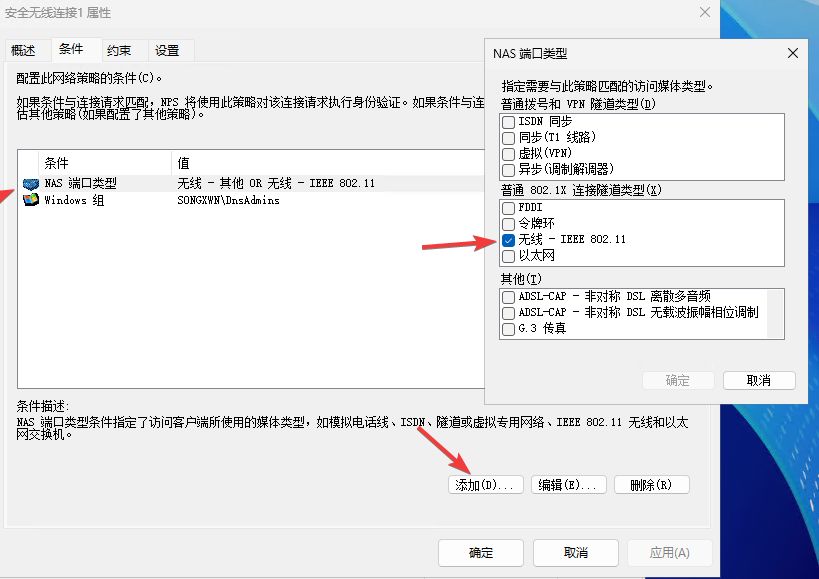Image resolution: width=819 pixels, height=579 pixels.
Task: Enable 异步(调制解调器) checkbox
Action: click(509, 170)
